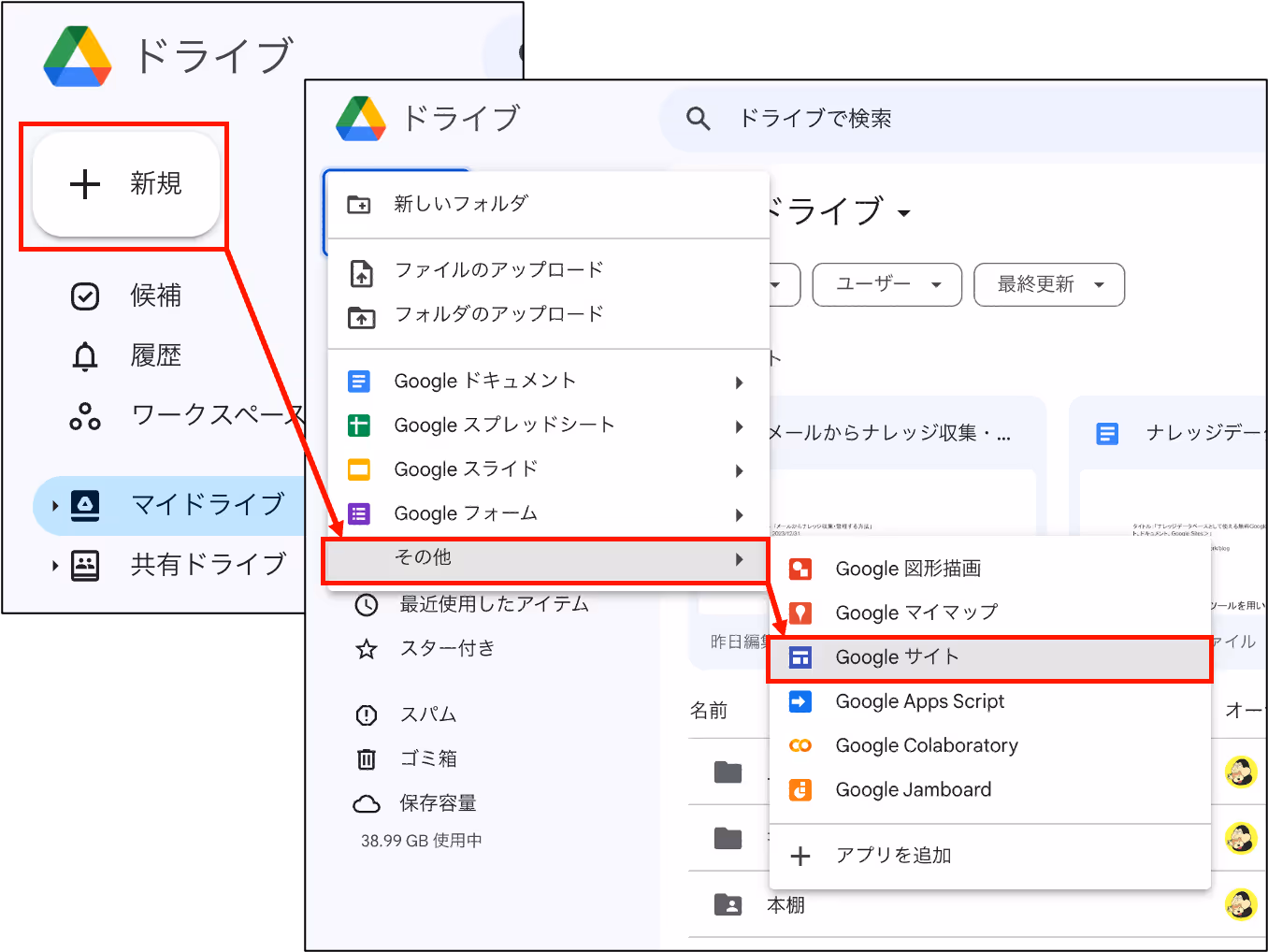The image size is (1268, 952).
Task: Click the Google Sheets green icon
Action: pos(359,426)
